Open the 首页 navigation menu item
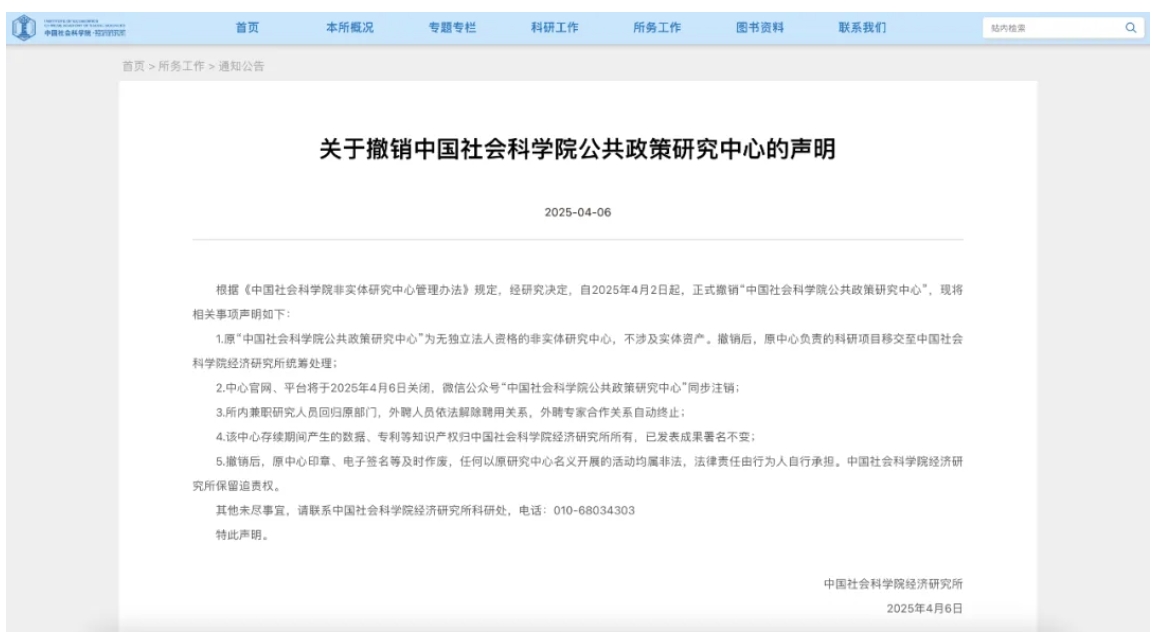 click(247, 28)
